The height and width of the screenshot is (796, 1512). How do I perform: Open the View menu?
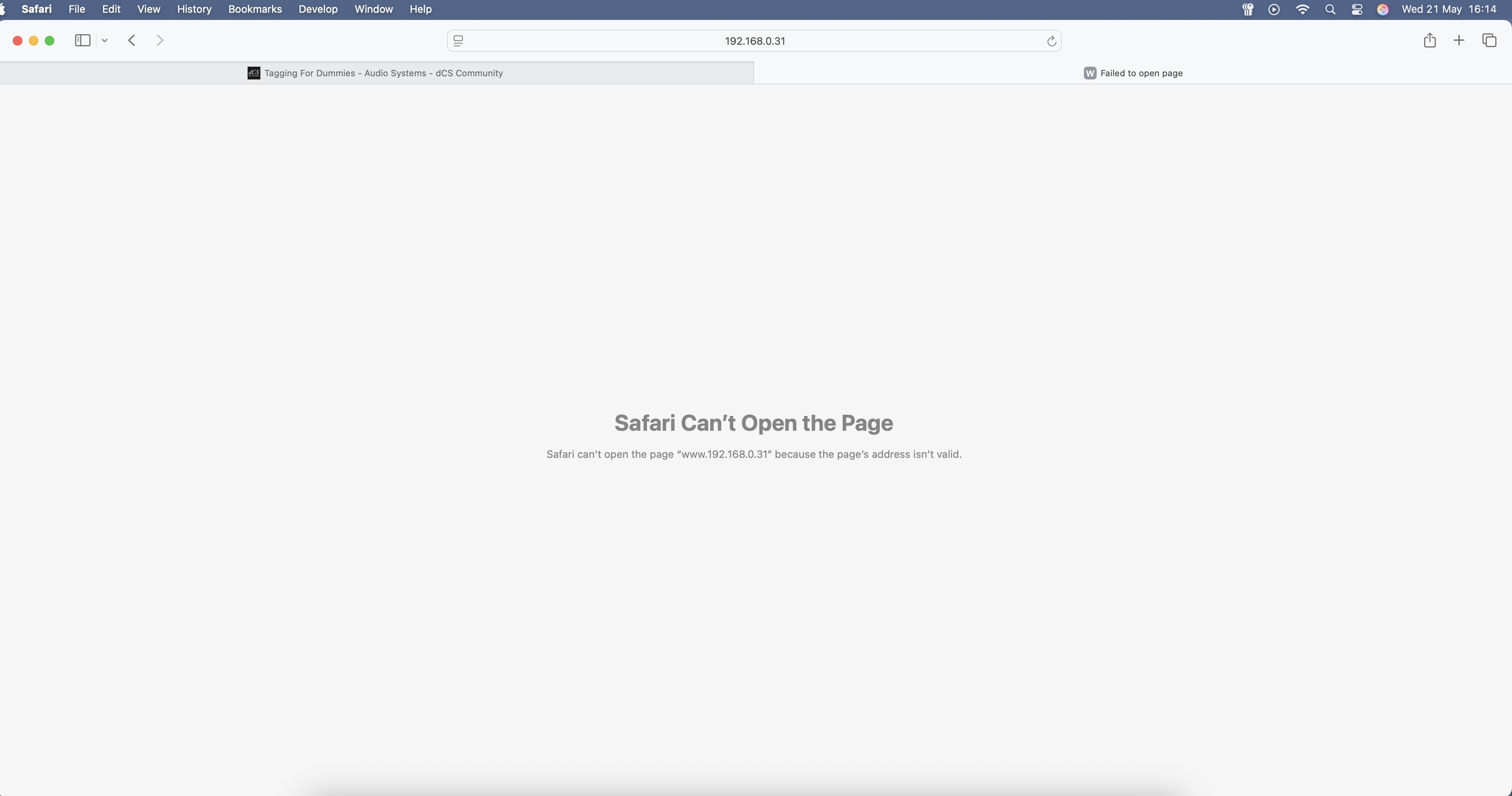point(149,10)
